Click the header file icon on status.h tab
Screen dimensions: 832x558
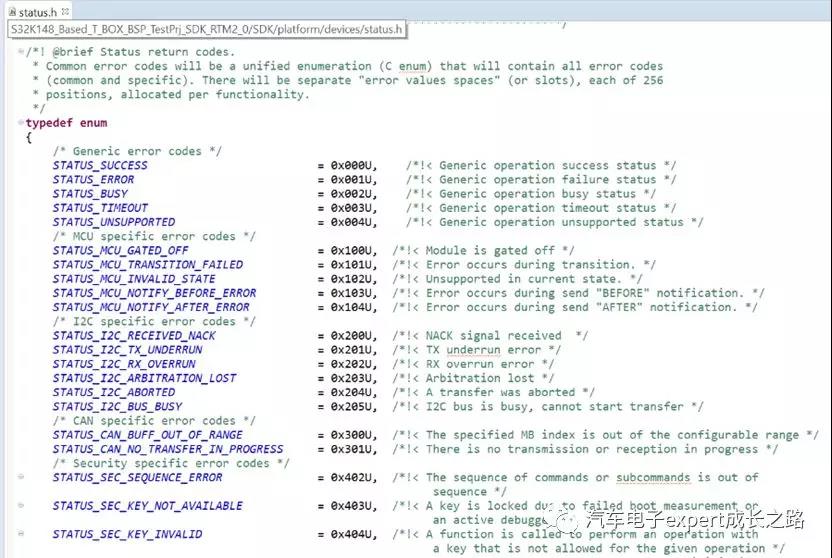pos(11,10)
